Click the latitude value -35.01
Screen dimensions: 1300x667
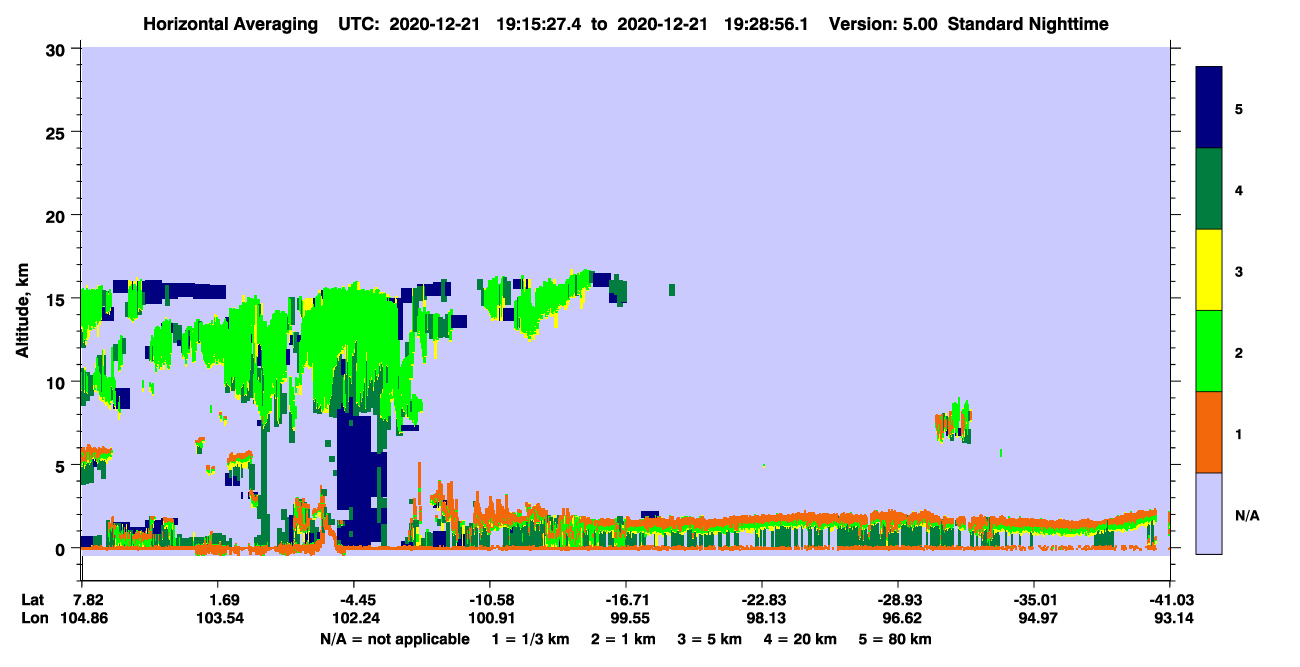tap(1033, 600)
